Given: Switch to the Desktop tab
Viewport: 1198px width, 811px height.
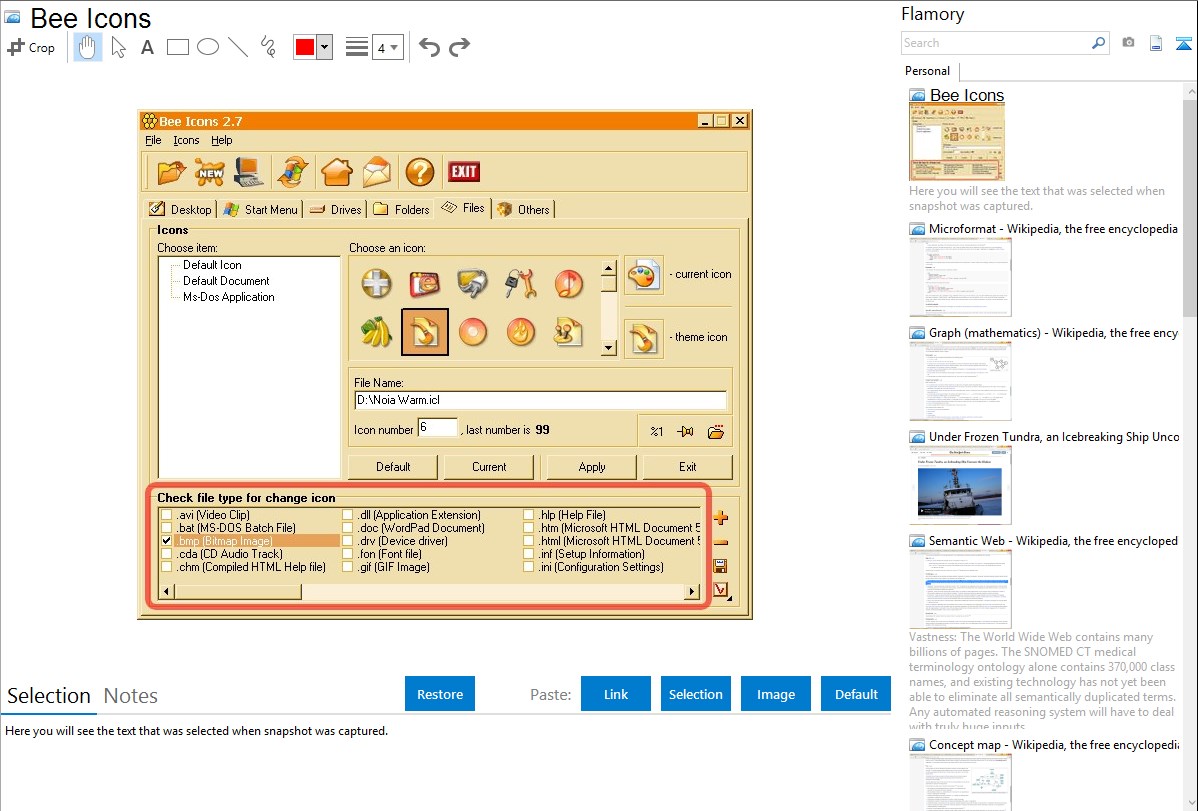Looking at the screenshot, I should click(x=180, y=209).
